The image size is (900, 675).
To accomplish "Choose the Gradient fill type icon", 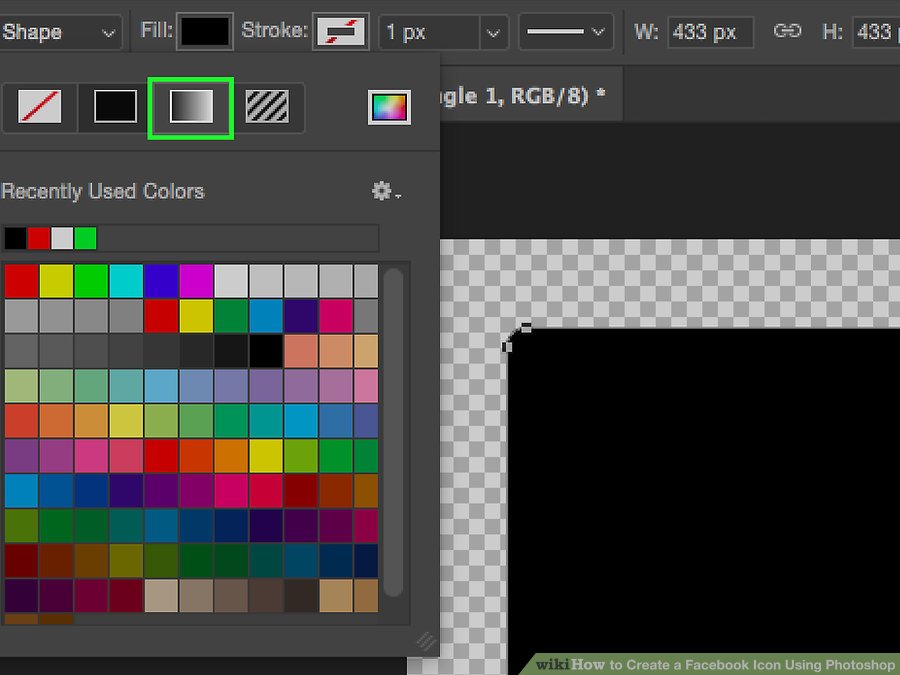I will coord(191,106).
